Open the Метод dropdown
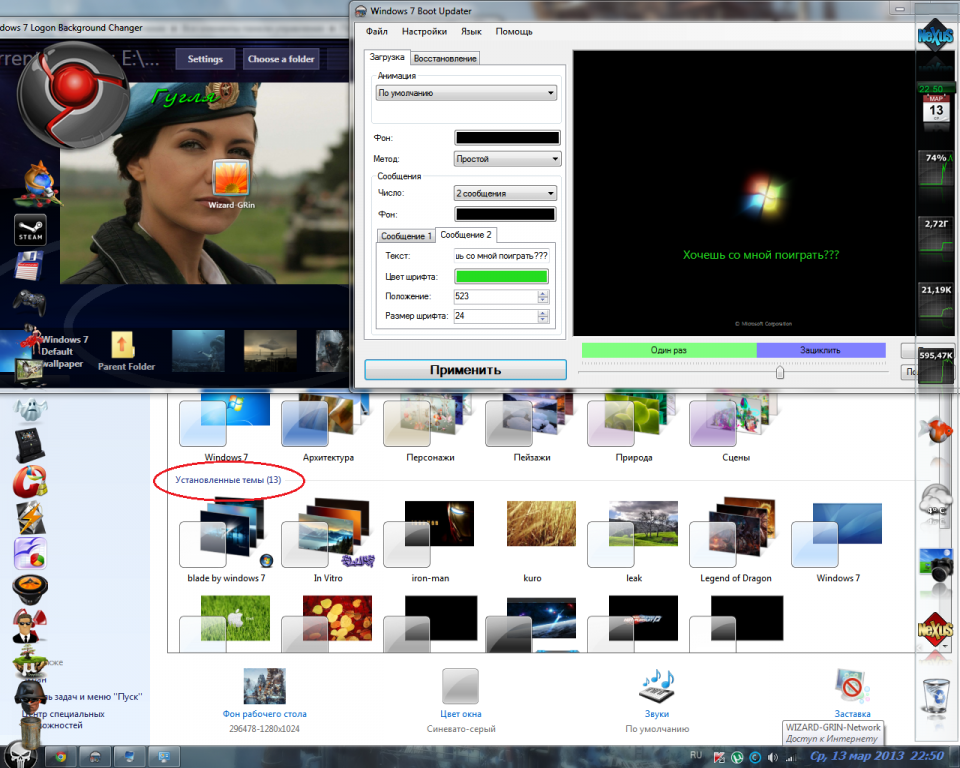The image size is (960, 768). pos(507,159)
